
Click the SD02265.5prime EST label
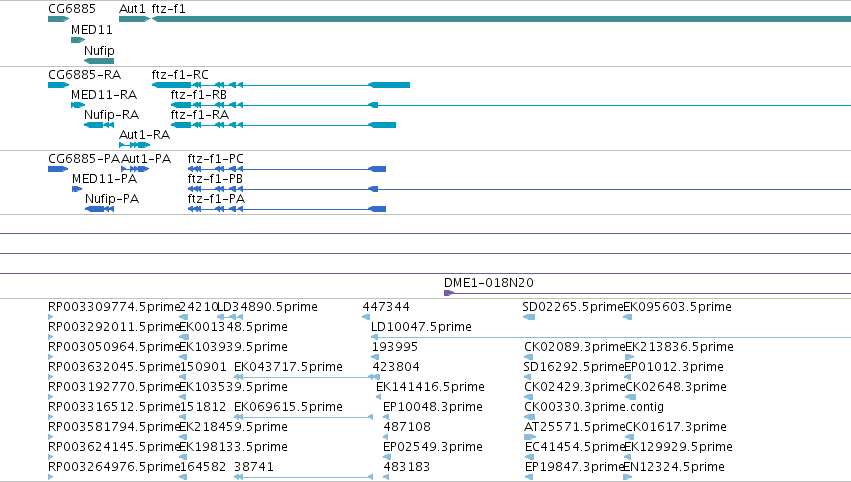tap(573, 307)
